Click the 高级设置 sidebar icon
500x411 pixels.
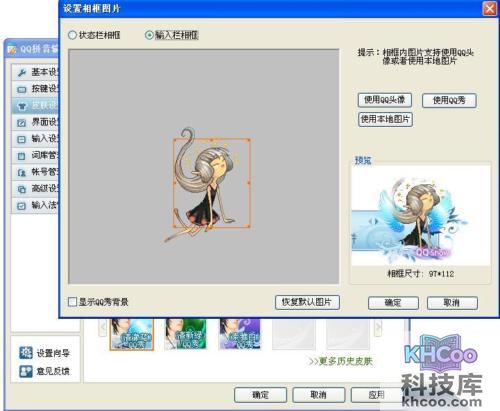coord(22,189)
